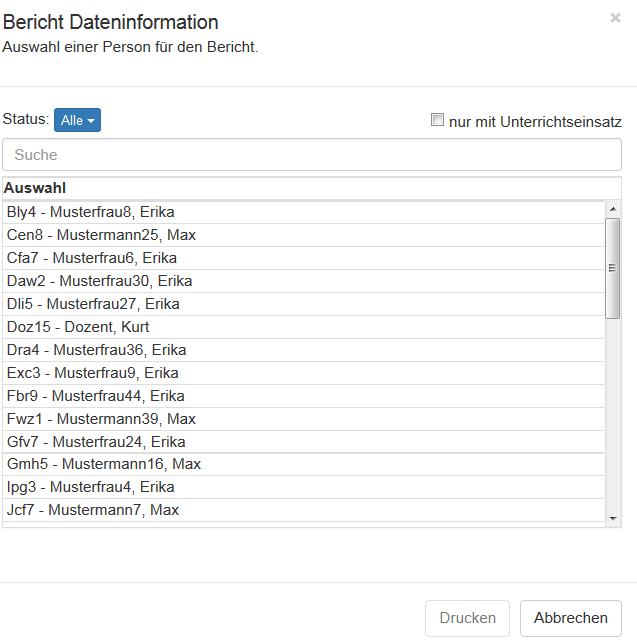Select Fbr9 - Musterfrau44, Erika

point(95,396)
